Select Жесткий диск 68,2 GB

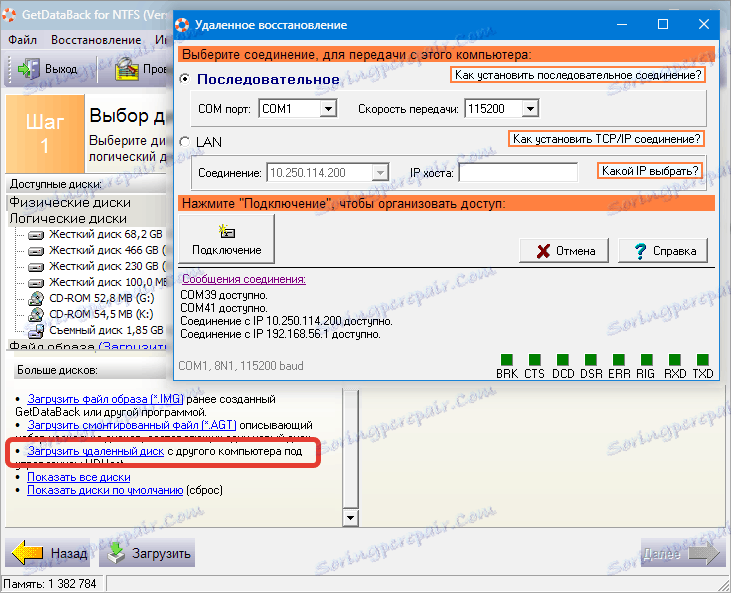[x=105, y=234]
